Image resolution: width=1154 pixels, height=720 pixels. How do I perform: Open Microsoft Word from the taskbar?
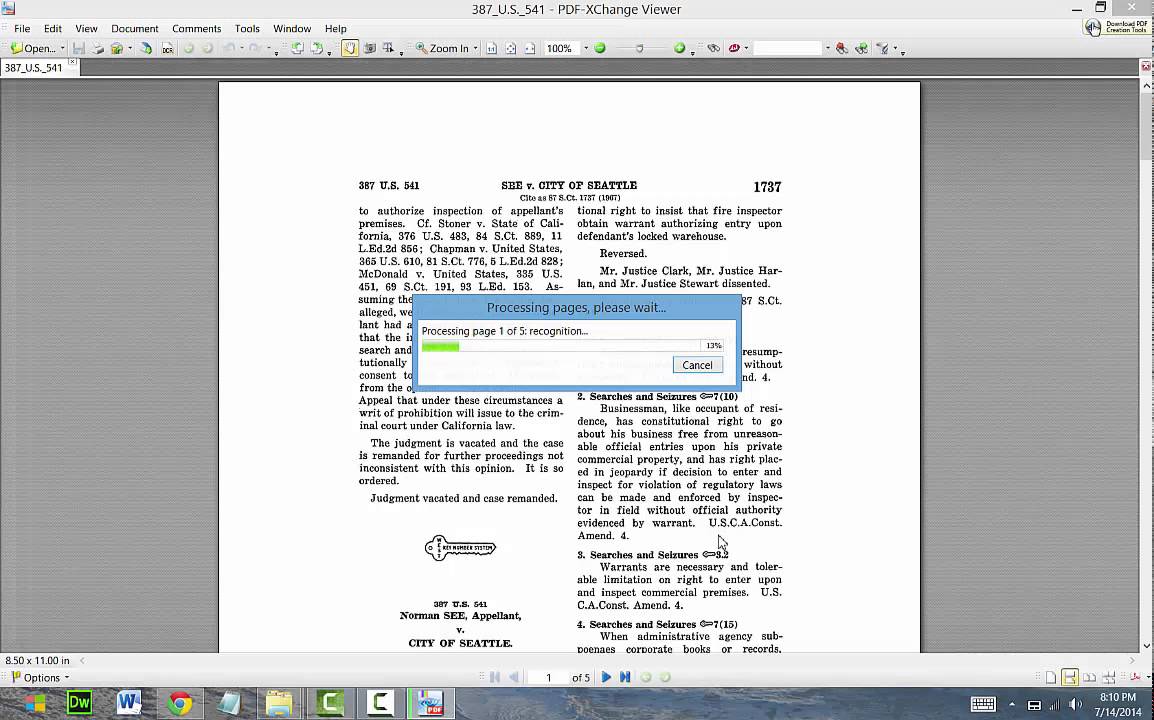[x=129, y=703]
